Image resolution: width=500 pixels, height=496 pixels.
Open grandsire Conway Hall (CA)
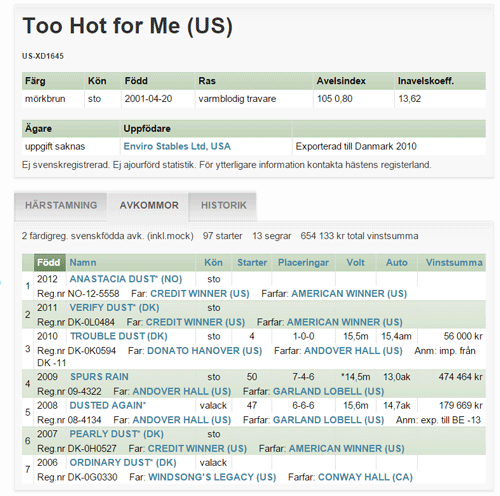click(x=365, y=477)
